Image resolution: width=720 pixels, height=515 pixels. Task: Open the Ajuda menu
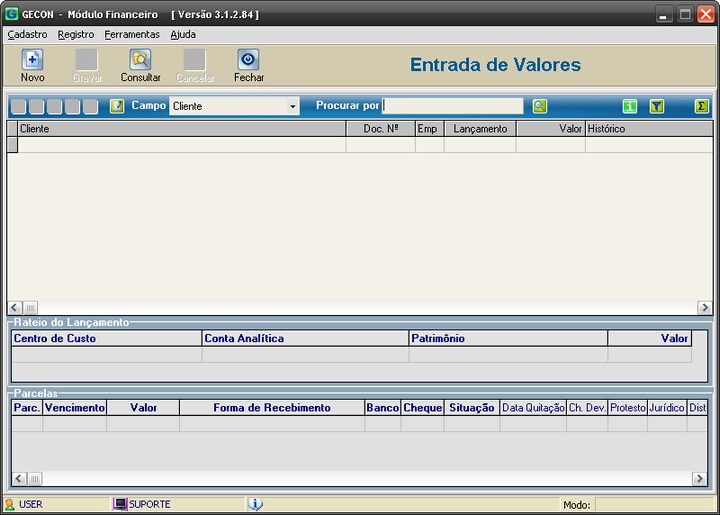[183, 34]
